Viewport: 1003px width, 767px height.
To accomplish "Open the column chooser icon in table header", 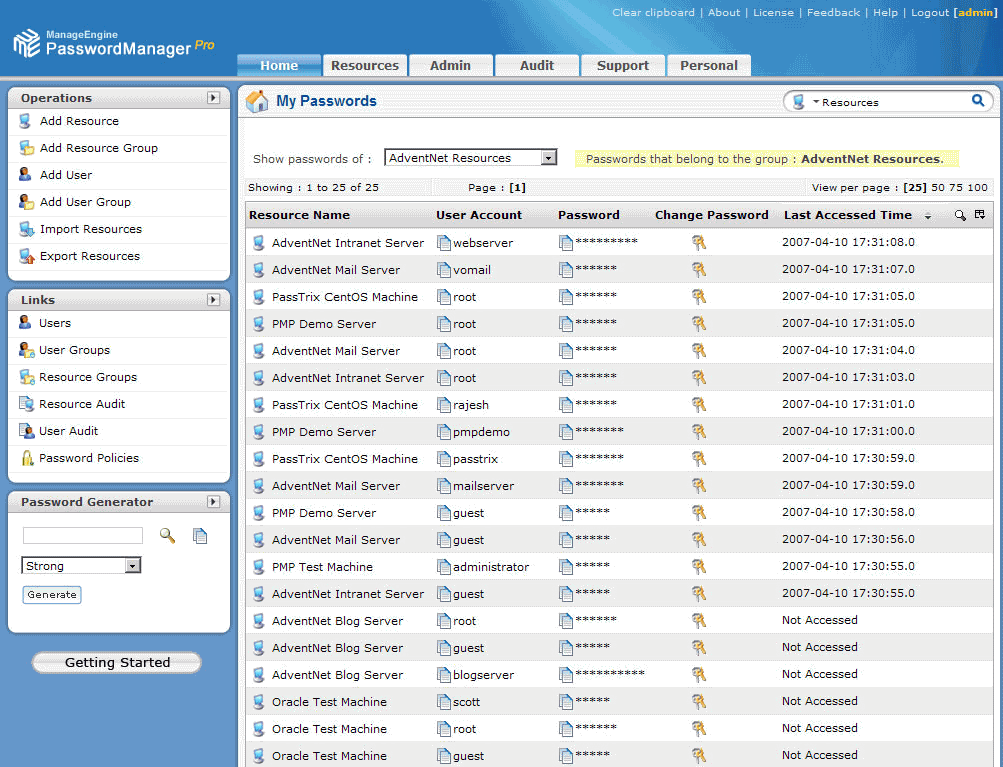I will click(x=979, y=215).
